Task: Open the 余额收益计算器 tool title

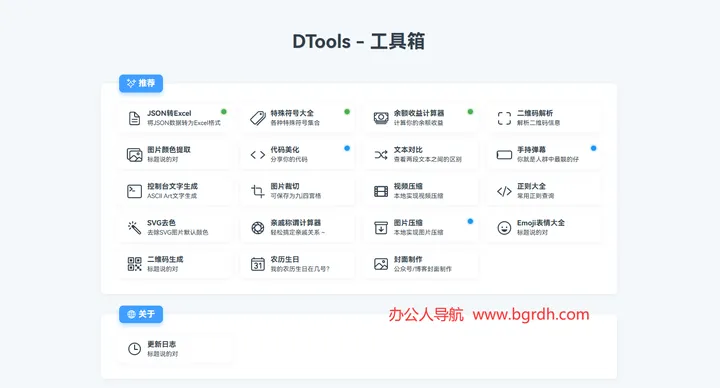Action: [419, 113]
